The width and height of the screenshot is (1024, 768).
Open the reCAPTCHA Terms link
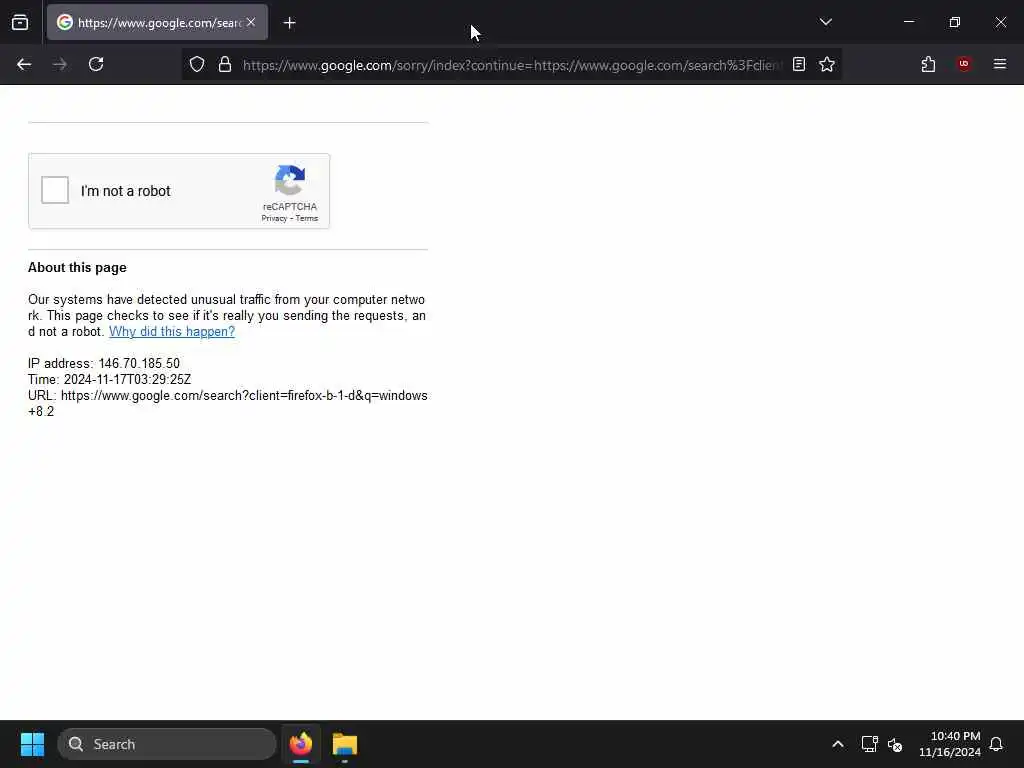307,218
